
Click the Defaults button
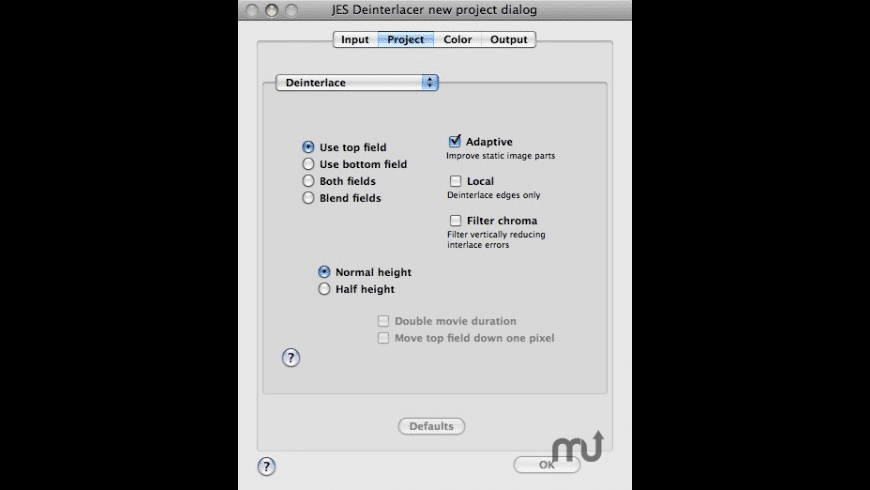pyautogui.click(x=432, y=426)
